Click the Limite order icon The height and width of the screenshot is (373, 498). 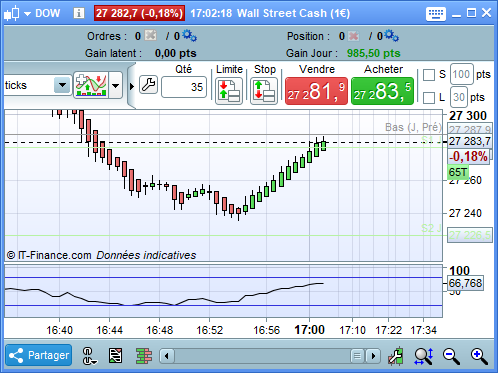[229, 91]
